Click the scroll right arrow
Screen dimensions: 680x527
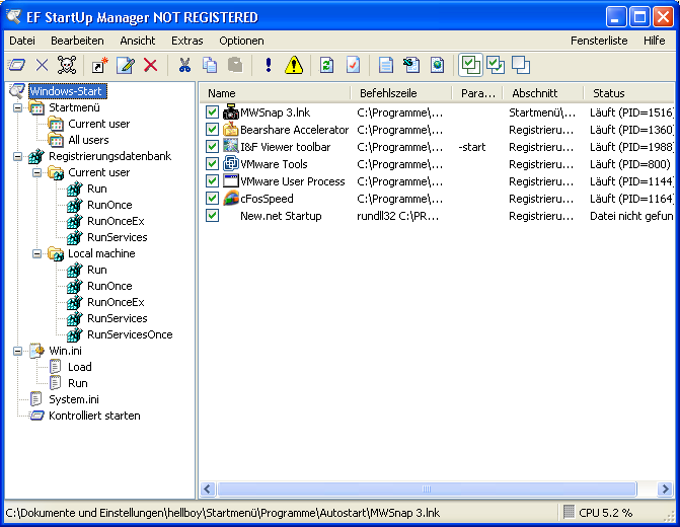click(665, 489)
